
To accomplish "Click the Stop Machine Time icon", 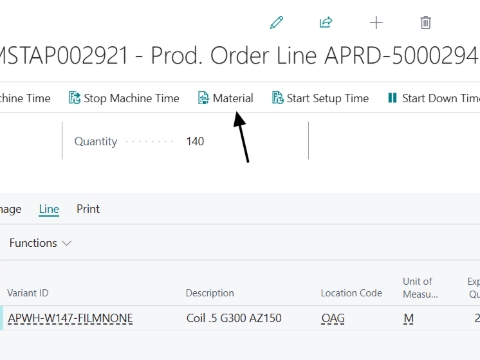I will pos(74,98).
